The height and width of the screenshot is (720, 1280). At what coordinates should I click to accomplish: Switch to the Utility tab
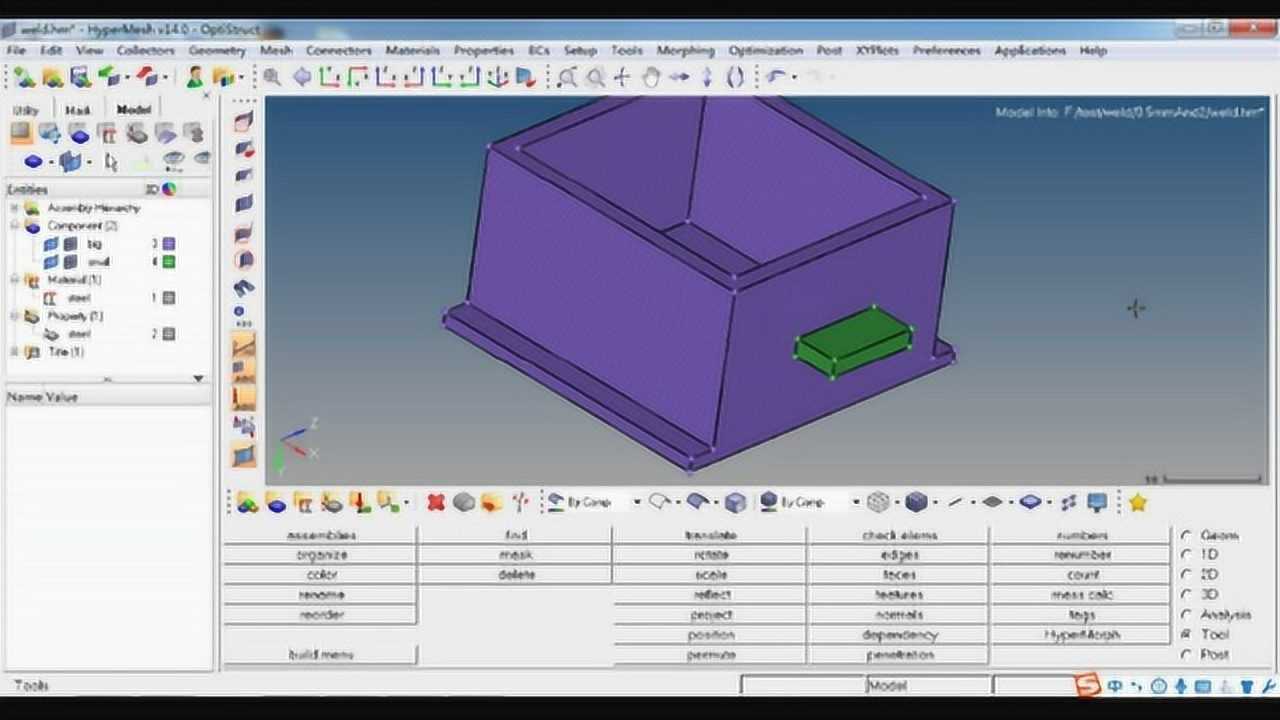tap(26, 110)
